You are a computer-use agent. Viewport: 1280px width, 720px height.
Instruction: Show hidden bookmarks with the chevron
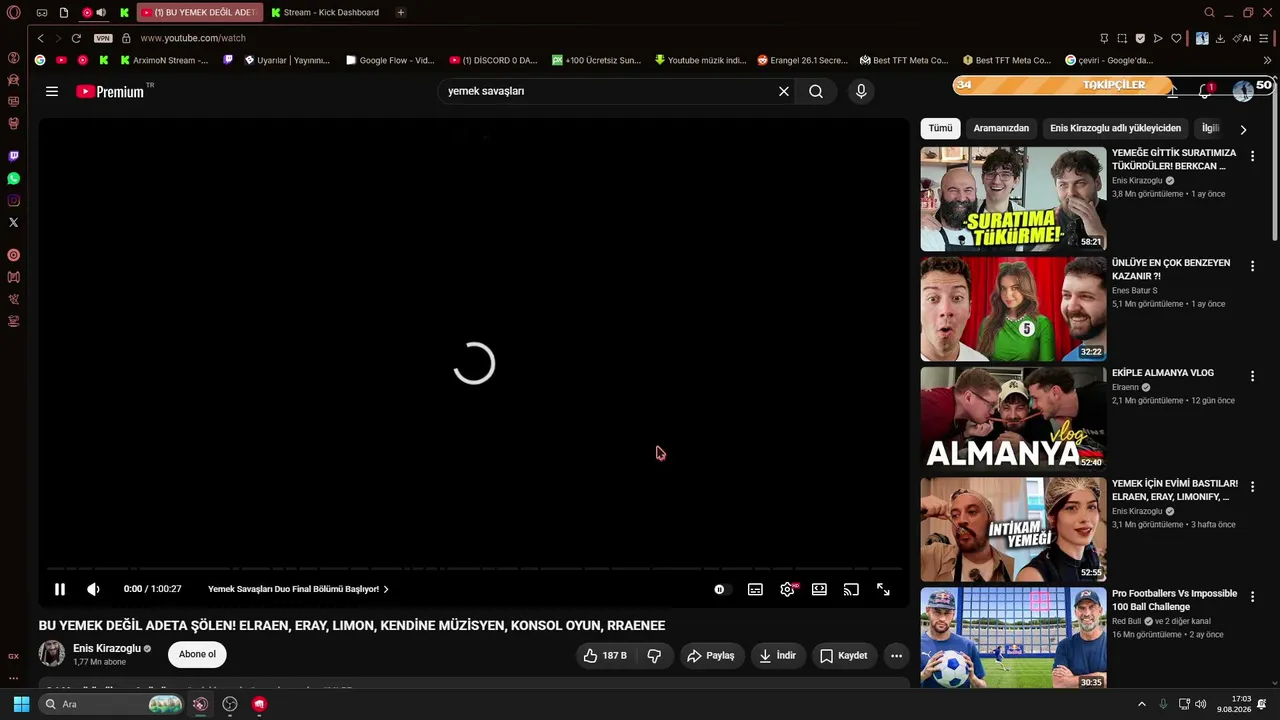(1268, 60)
